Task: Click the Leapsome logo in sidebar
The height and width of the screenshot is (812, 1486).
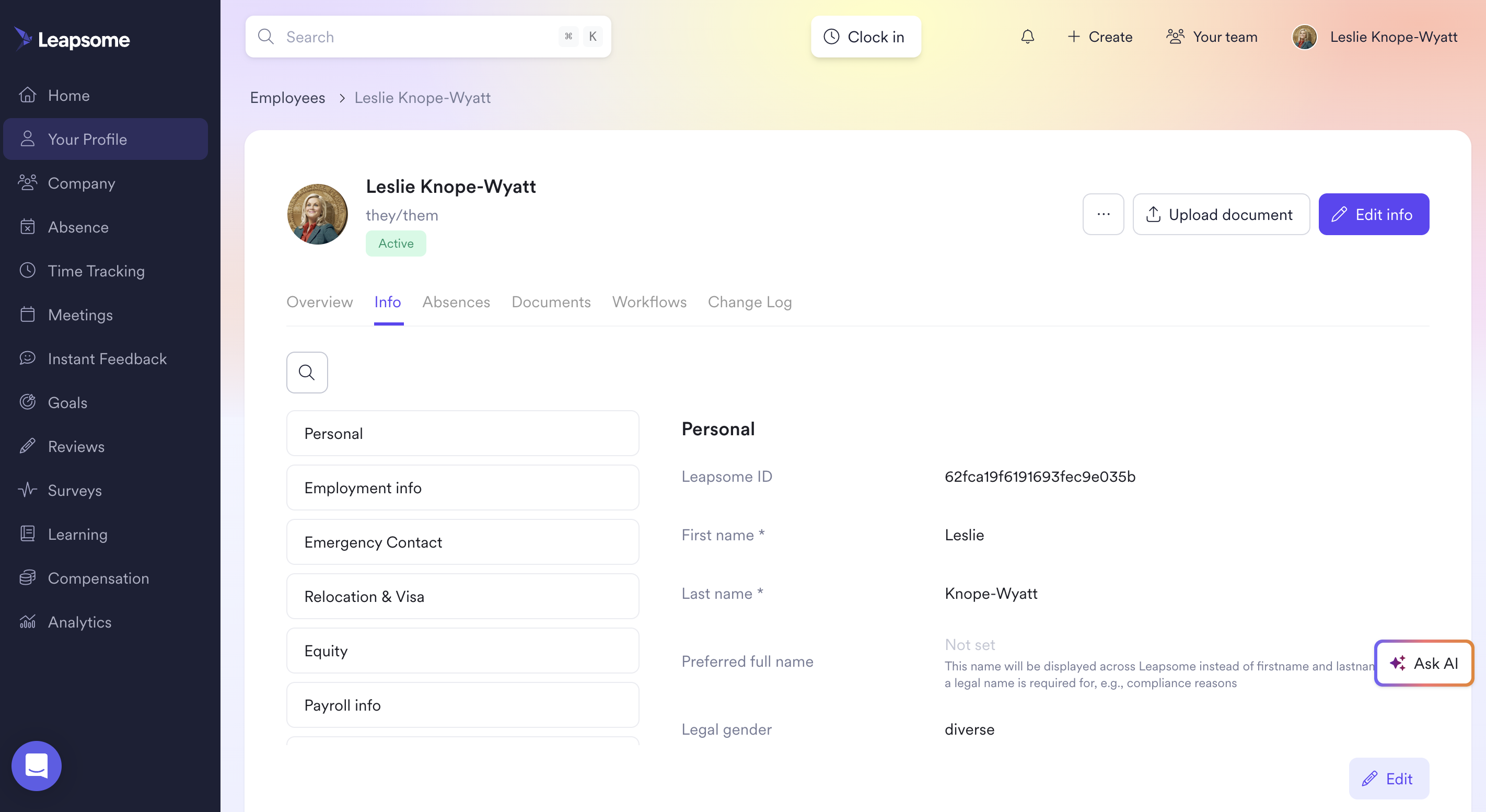Action: [x=73, y=39]
